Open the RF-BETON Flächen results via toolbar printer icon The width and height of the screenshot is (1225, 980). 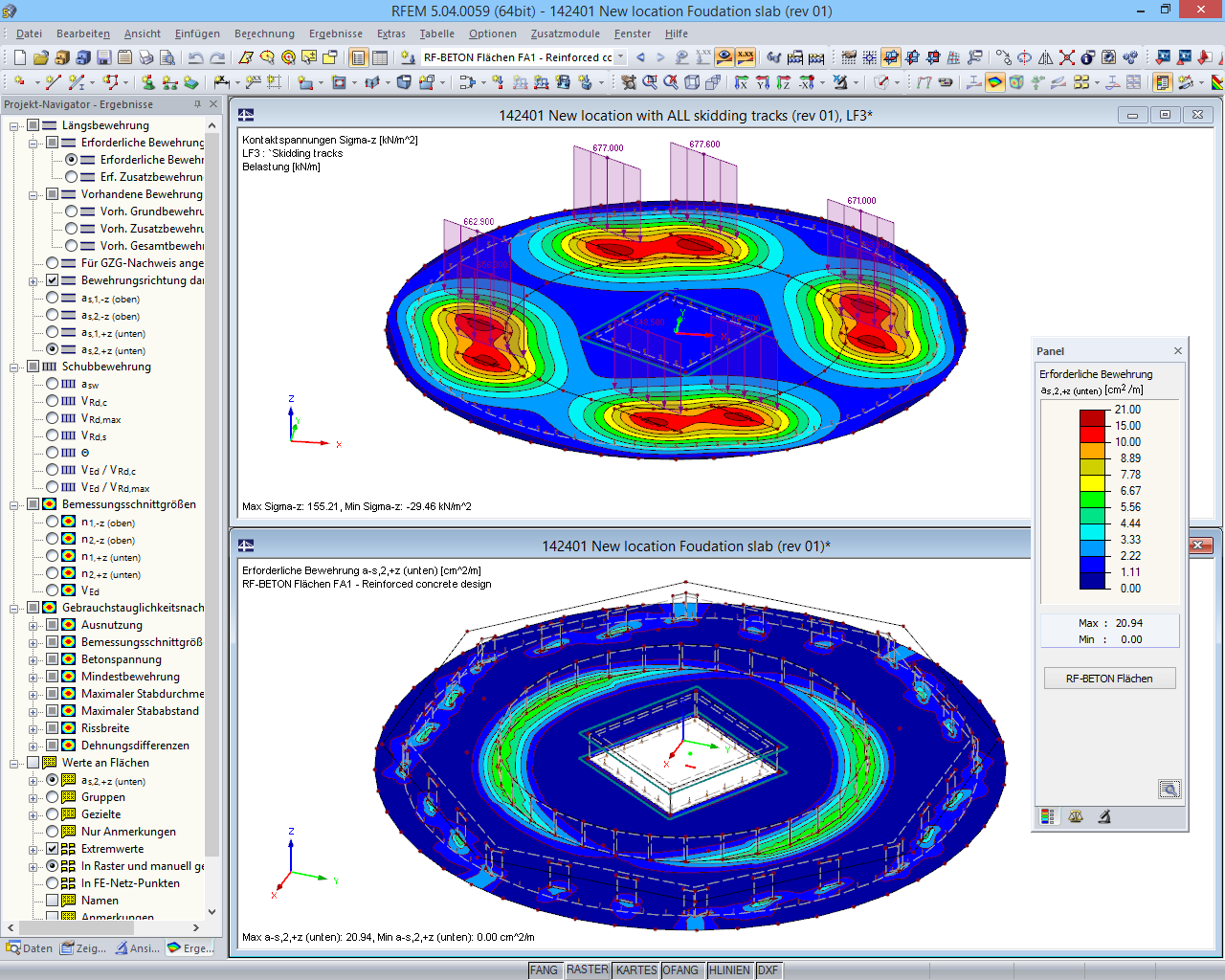[x=148, y=57]
